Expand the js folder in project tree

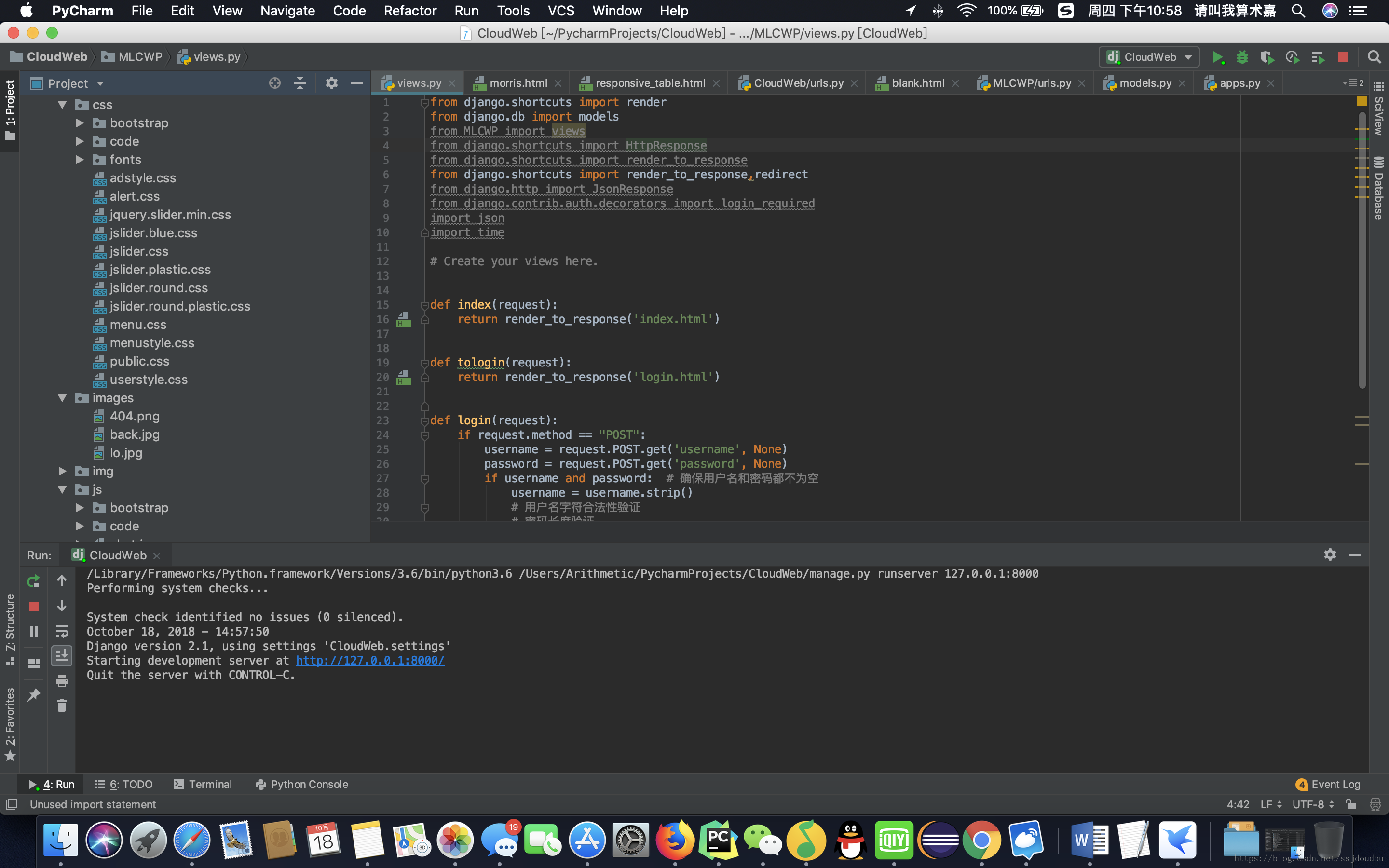[x=62, y=489]
